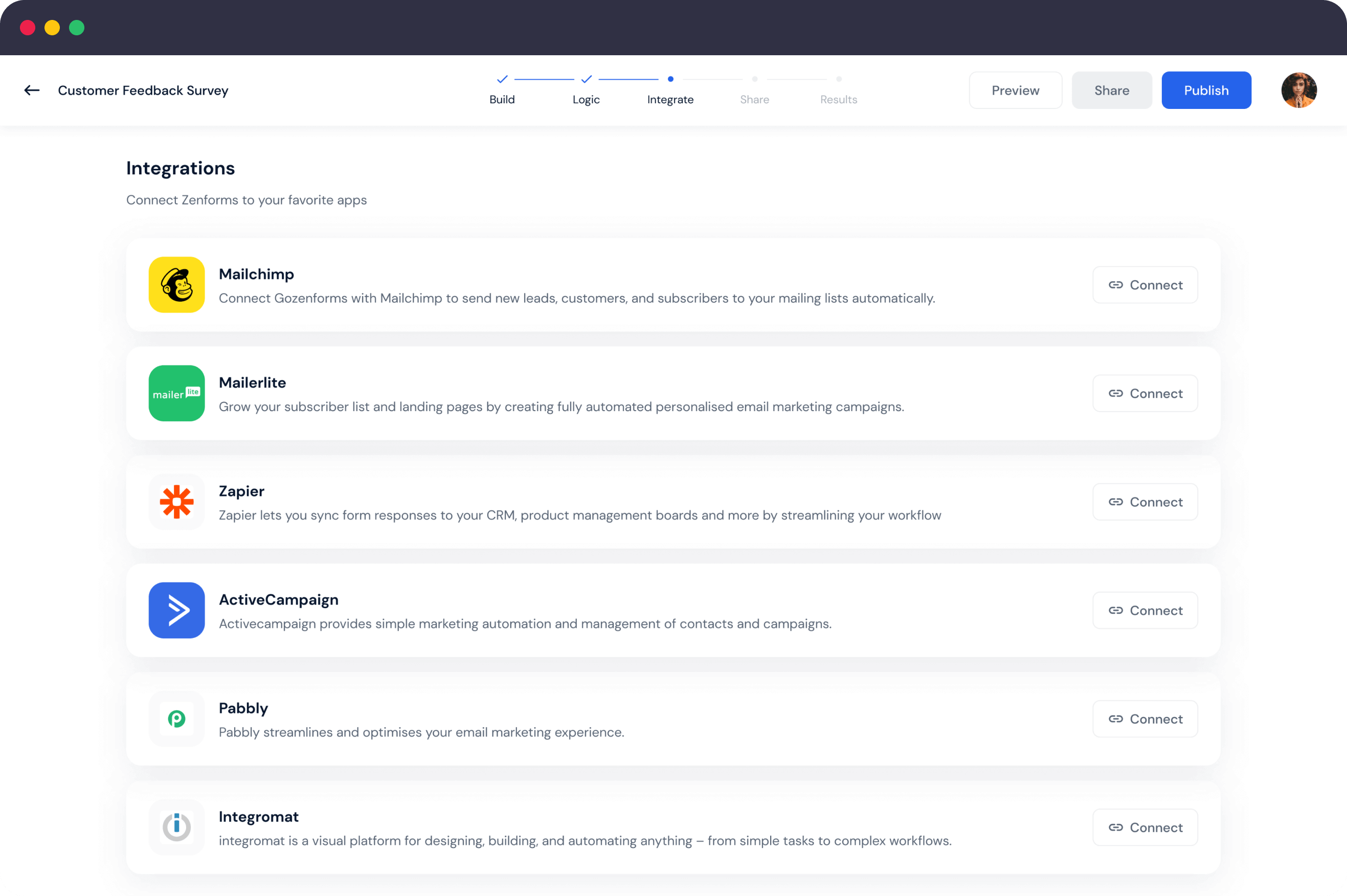Click the Mailchimp integration icon
This screenshot has height=896, width=1347.
click(x=176, y=284)
